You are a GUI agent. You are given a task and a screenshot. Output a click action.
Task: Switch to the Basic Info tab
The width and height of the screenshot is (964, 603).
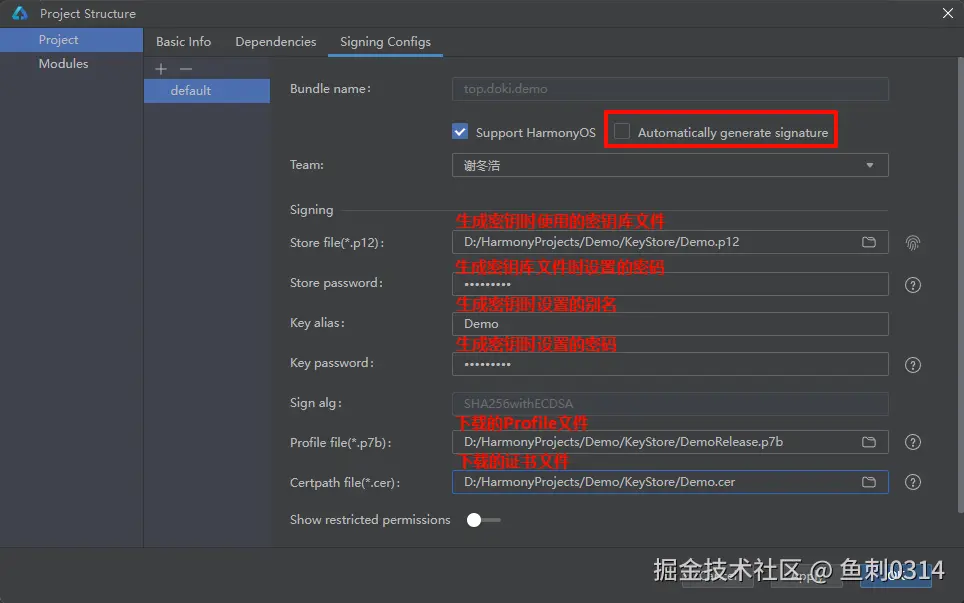pos(183,42)
